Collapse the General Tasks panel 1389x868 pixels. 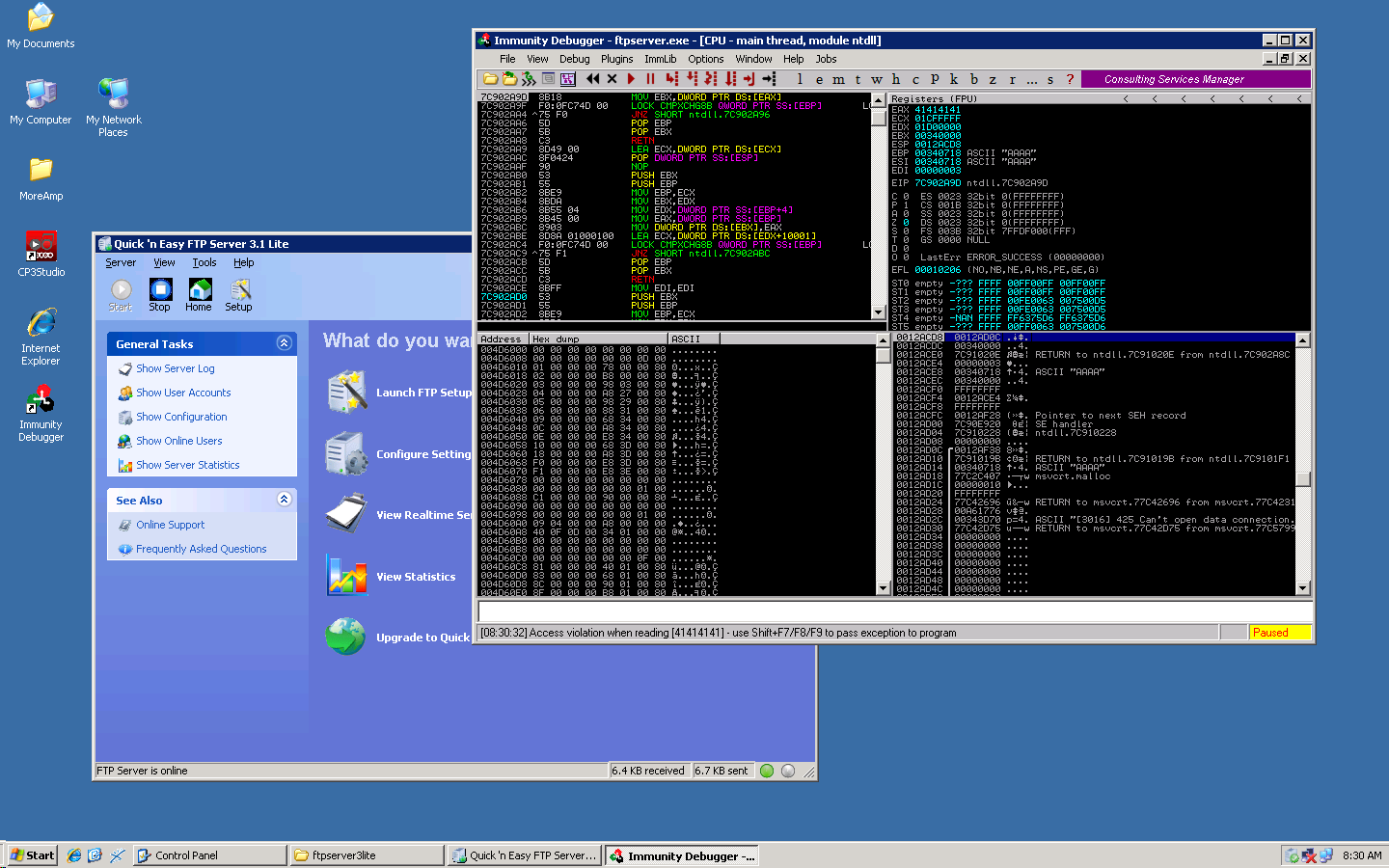click(x=284, y=342)
